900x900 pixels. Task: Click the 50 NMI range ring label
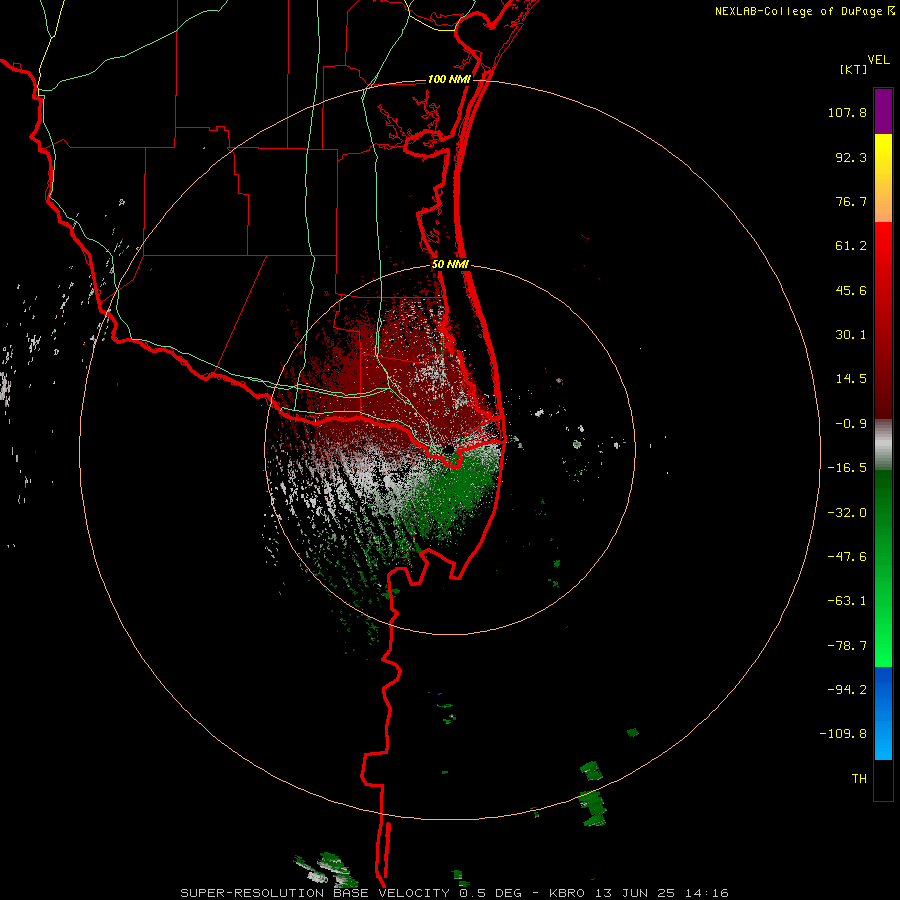click(x=451, y=265)
